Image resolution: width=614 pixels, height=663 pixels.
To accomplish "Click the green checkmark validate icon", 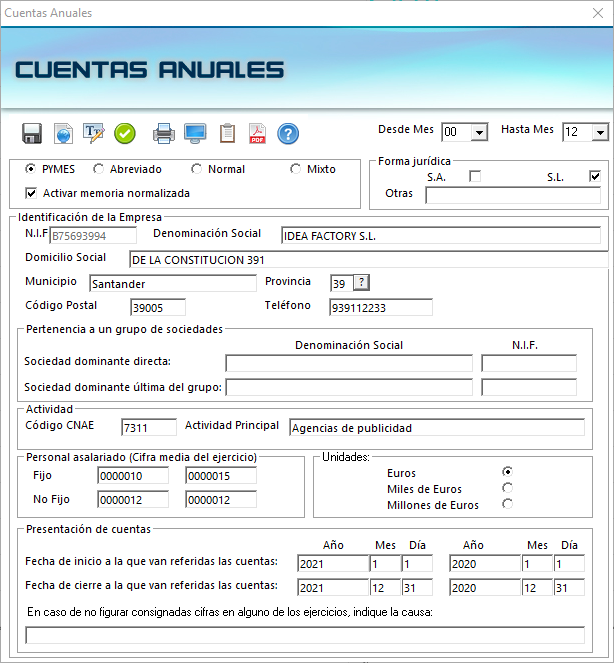I will (x=125, y=134).
